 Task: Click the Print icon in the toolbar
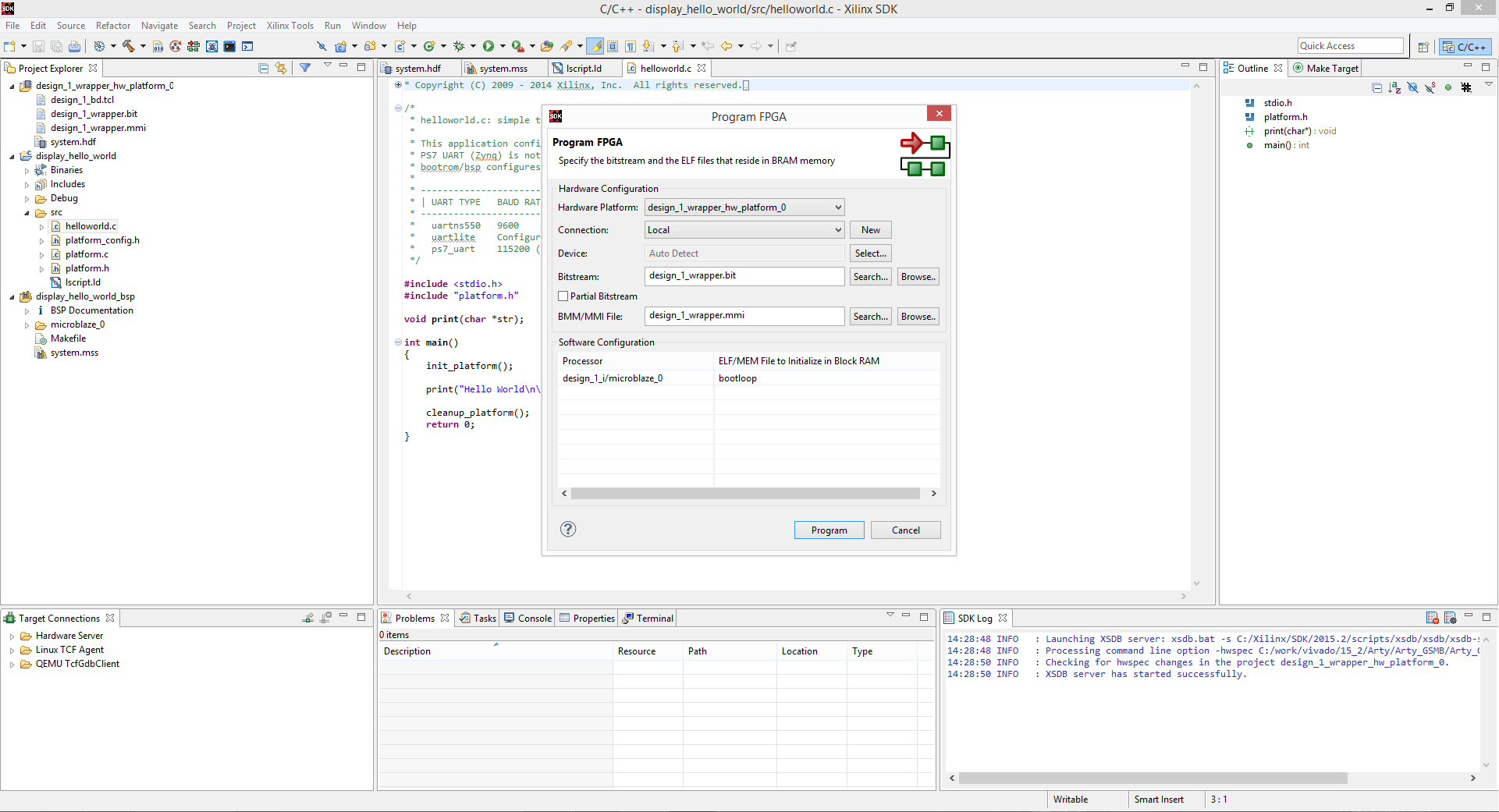(x=74, y=46)
